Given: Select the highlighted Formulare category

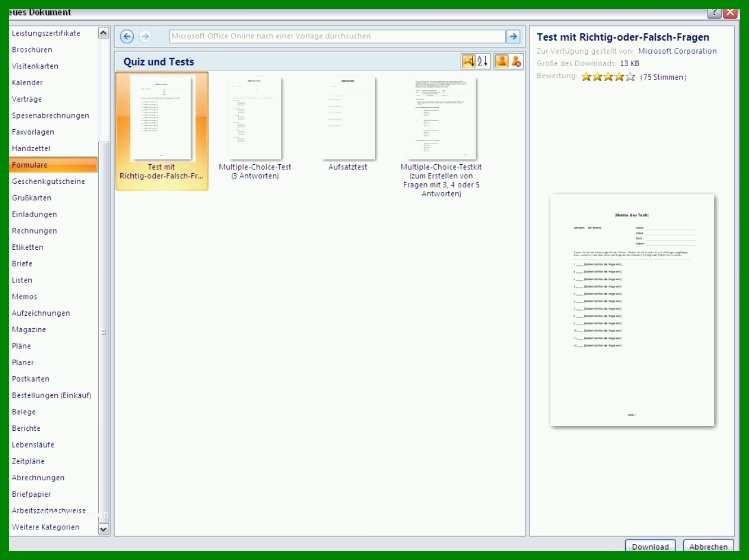Looking at the screenshot, I should (x=53, y=165).
